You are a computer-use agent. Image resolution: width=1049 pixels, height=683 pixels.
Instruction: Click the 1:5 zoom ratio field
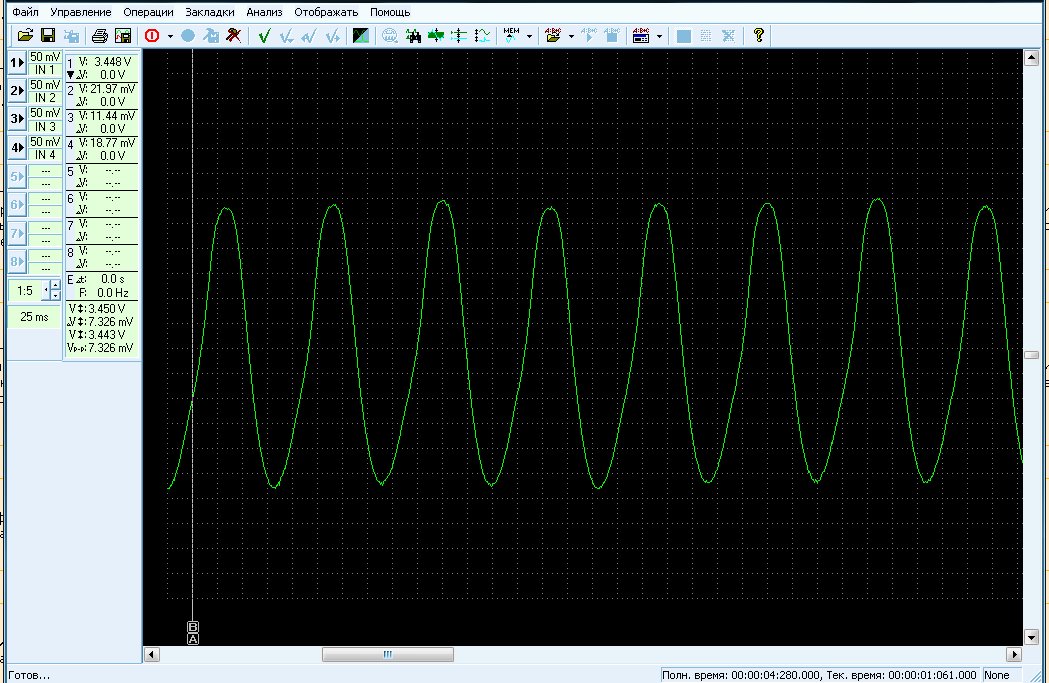coord(25,291)
